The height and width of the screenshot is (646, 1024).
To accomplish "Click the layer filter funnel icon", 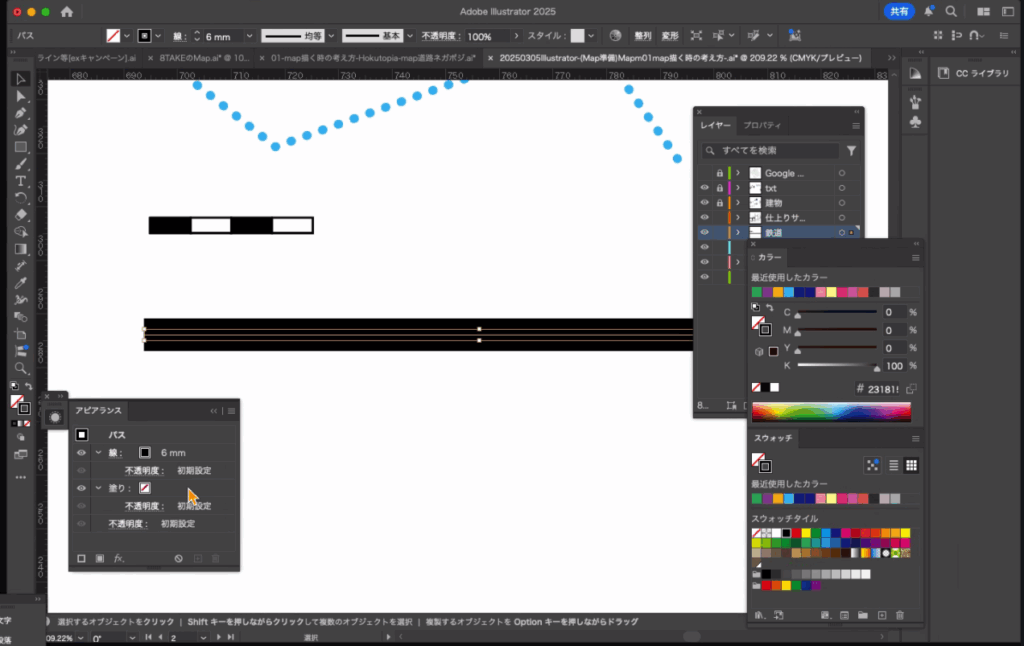I will pyautogui.click(x=851, y=151).
